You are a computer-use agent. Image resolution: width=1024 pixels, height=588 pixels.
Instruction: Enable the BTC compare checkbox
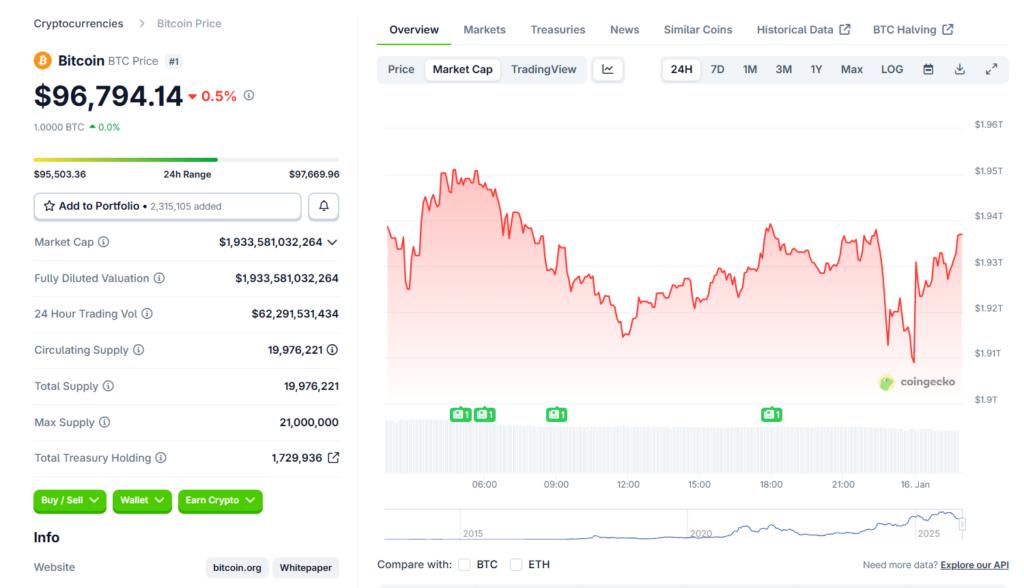464,565
